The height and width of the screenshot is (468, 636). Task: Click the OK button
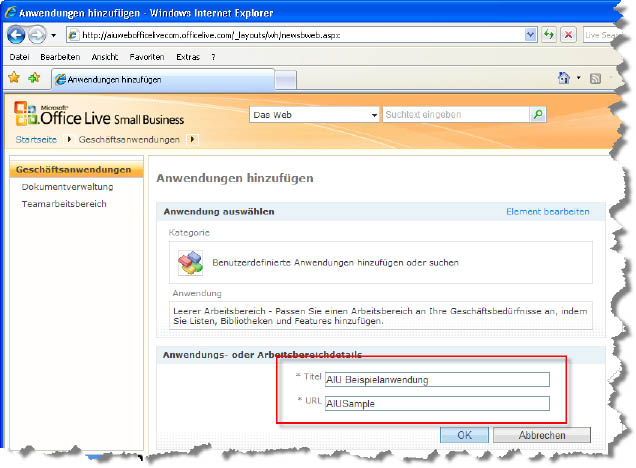point(464,435)
